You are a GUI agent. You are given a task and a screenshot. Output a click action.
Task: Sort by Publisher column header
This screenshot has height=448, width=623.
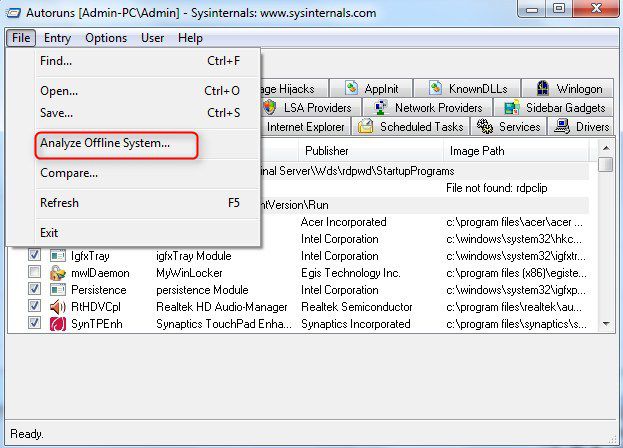coord(370,151)
